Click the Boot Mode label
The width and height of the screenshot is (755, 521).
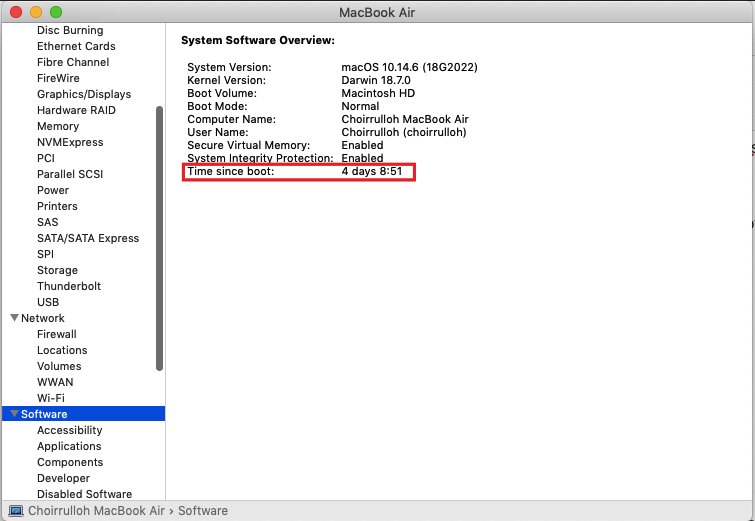coord(217,106)
